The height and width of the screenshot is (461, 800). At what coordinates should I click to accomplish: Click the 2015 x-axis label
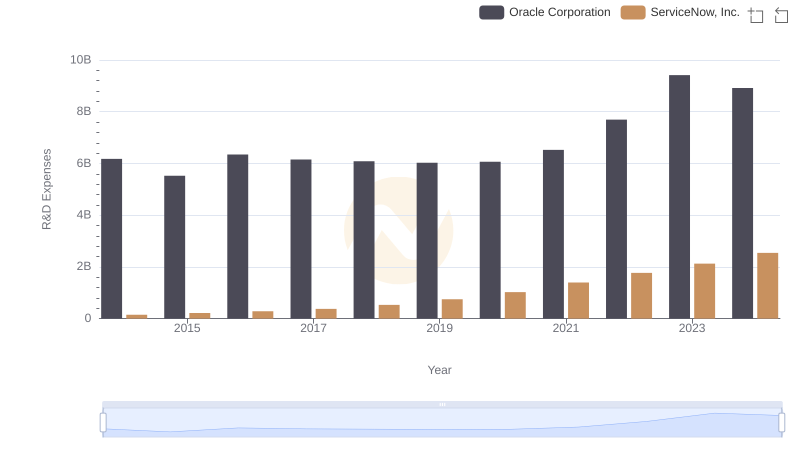click(187, 328)
